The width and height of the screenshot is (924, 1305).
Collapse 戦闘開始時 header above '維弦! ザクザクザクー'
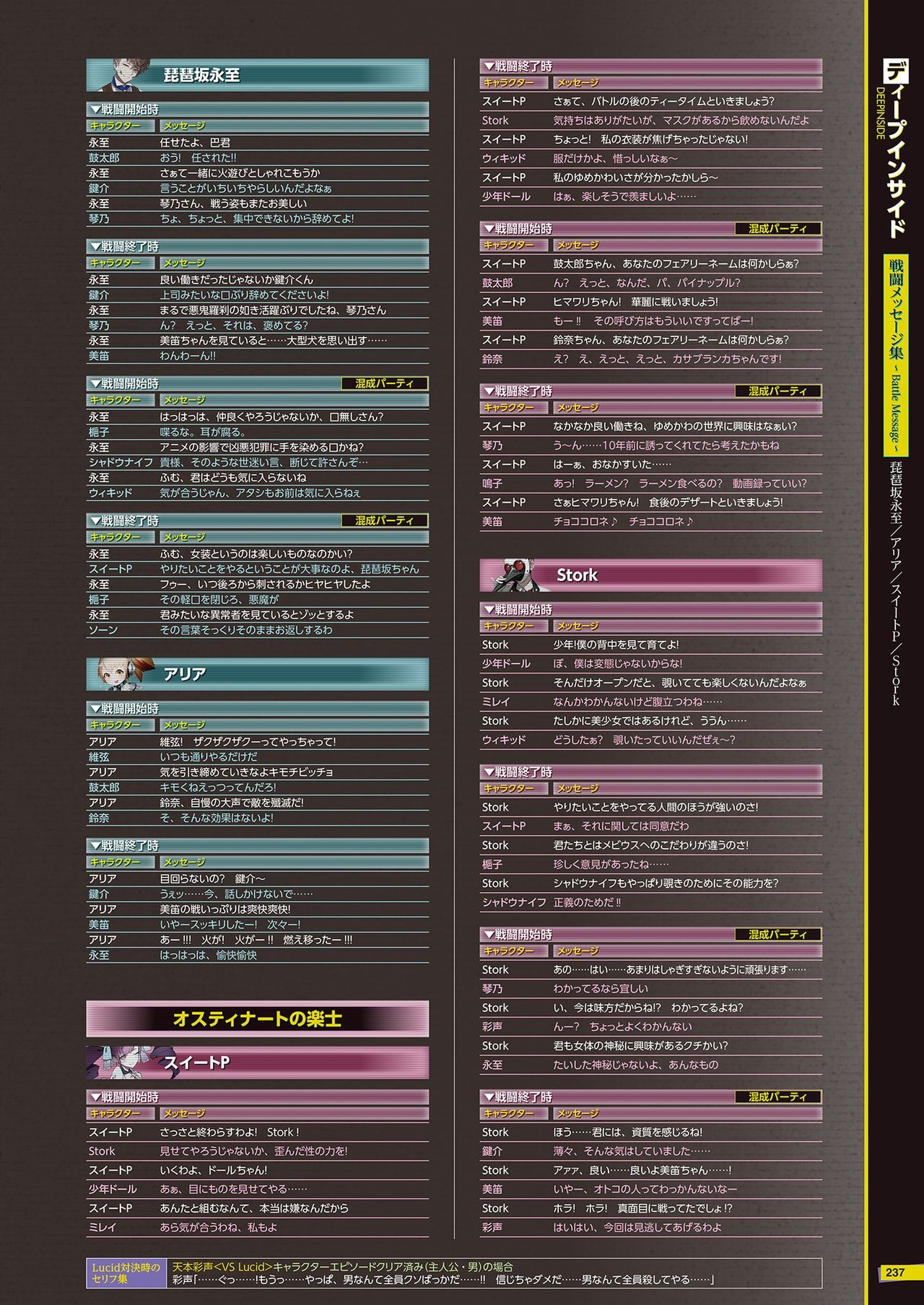(258, 709)
